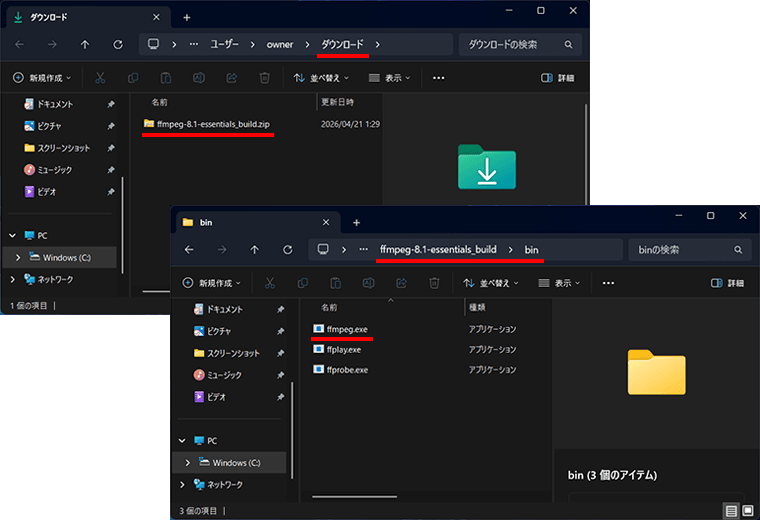Add new tab in bin window
Image resolution: width=760 pixels, height=520 pixels.
tap(356, 222)
